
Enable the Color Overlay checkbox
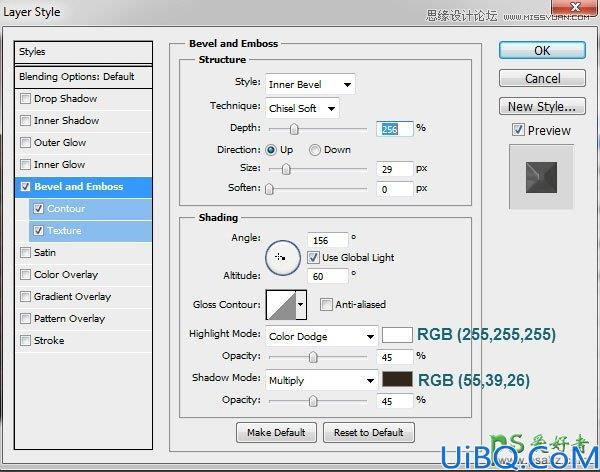click(x=25, y=274)
